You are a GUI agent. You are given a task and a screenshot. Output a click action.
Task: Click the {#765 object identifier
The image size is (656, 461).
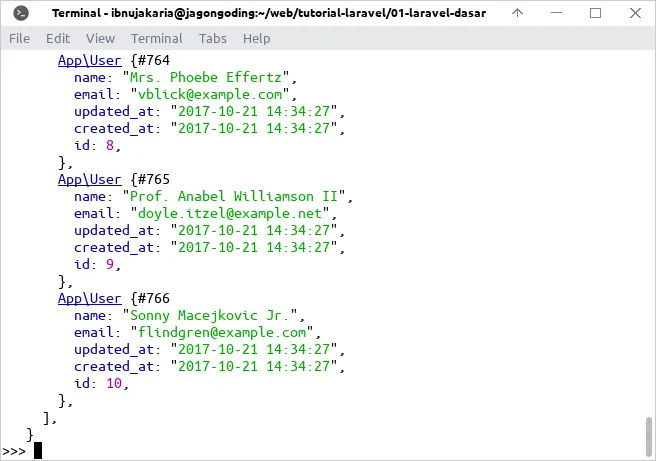point(150,179)
